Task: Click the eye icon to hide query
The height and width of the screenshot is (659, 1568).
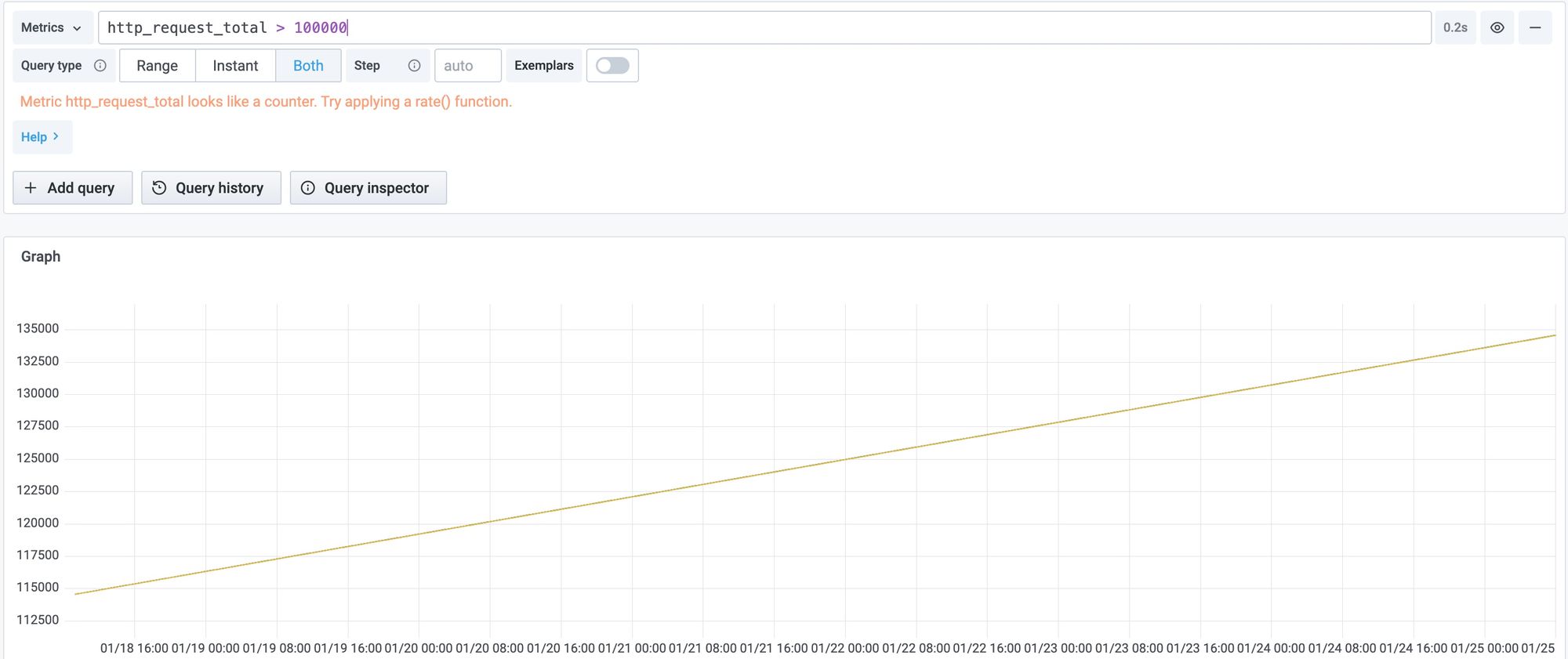Action: pyautogui.click(x=1497, y=27)
